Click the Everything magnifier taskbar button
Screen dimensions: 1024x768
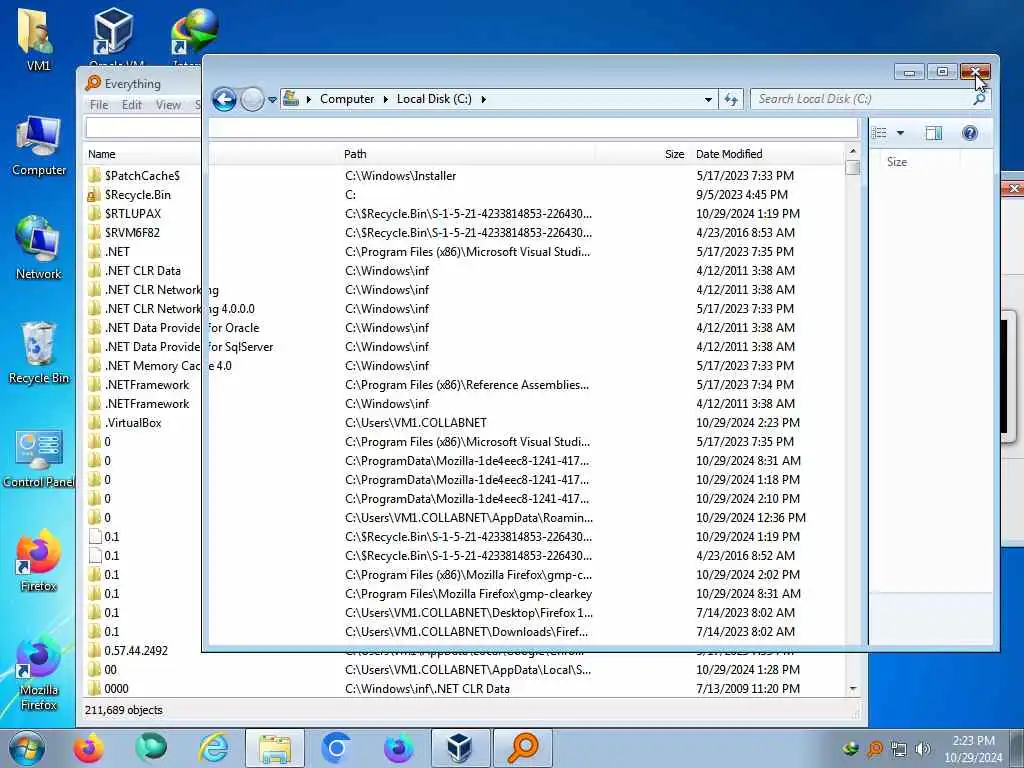tap(522, 748)
